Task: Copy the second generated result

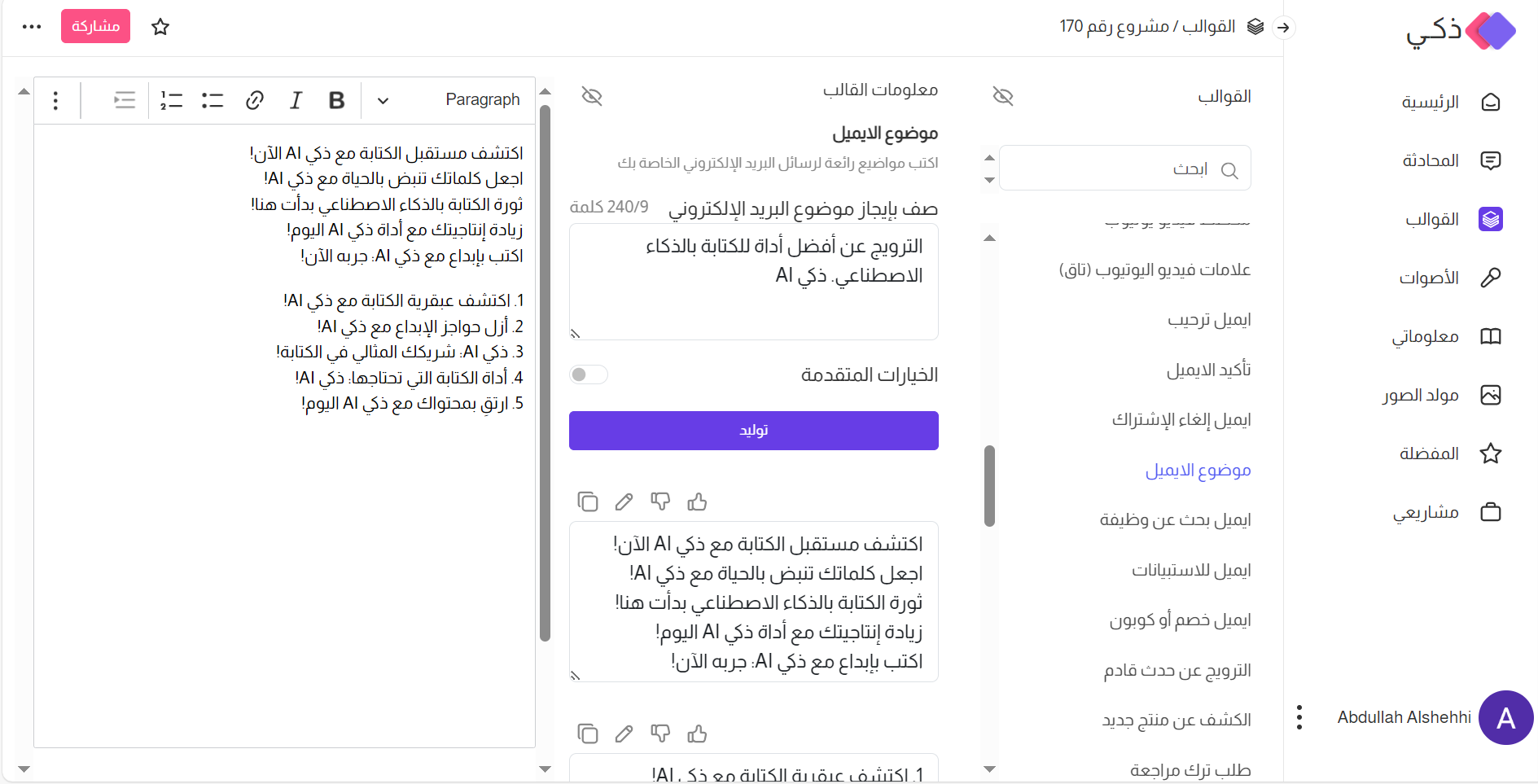Action: 588,734
